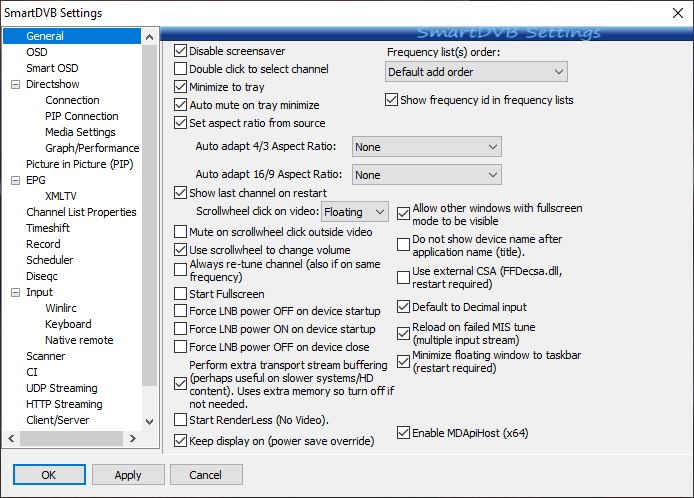Viewport: 694px width, 498px height.
Task: Open Connection under Directshow
Action: 72,100
